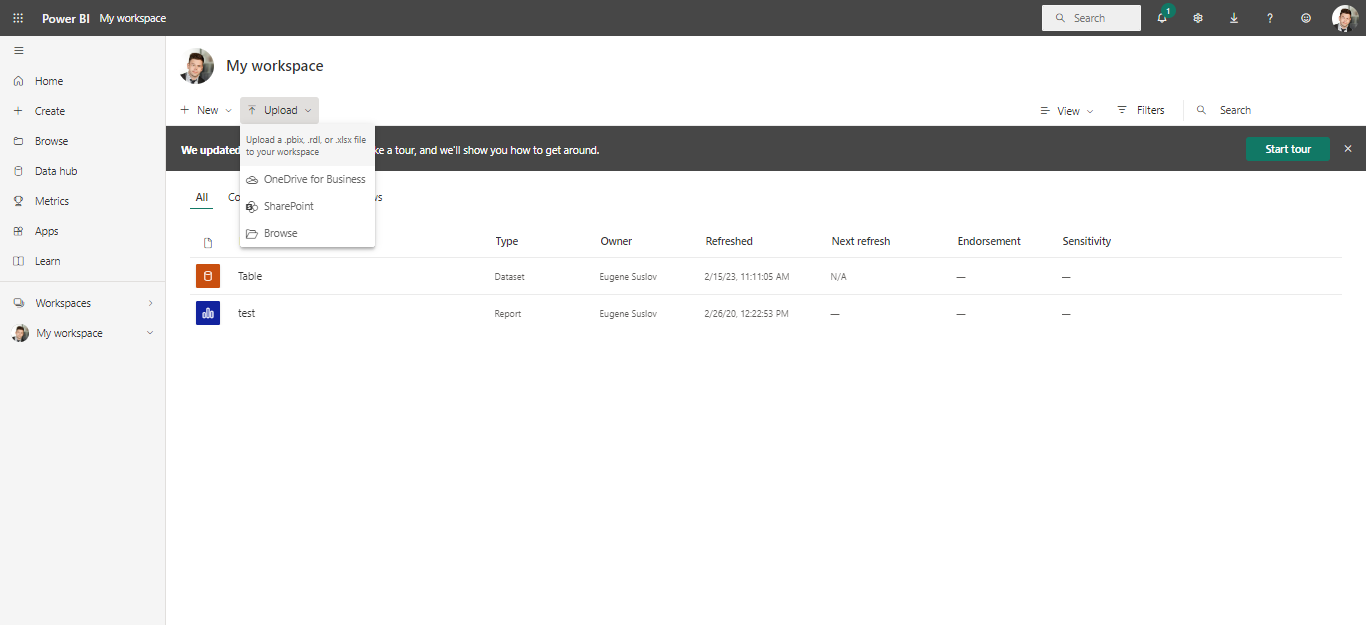This screenshot has height=625, width=1366.
Task: Open the Filters pane
Action: click(1141, 110)
